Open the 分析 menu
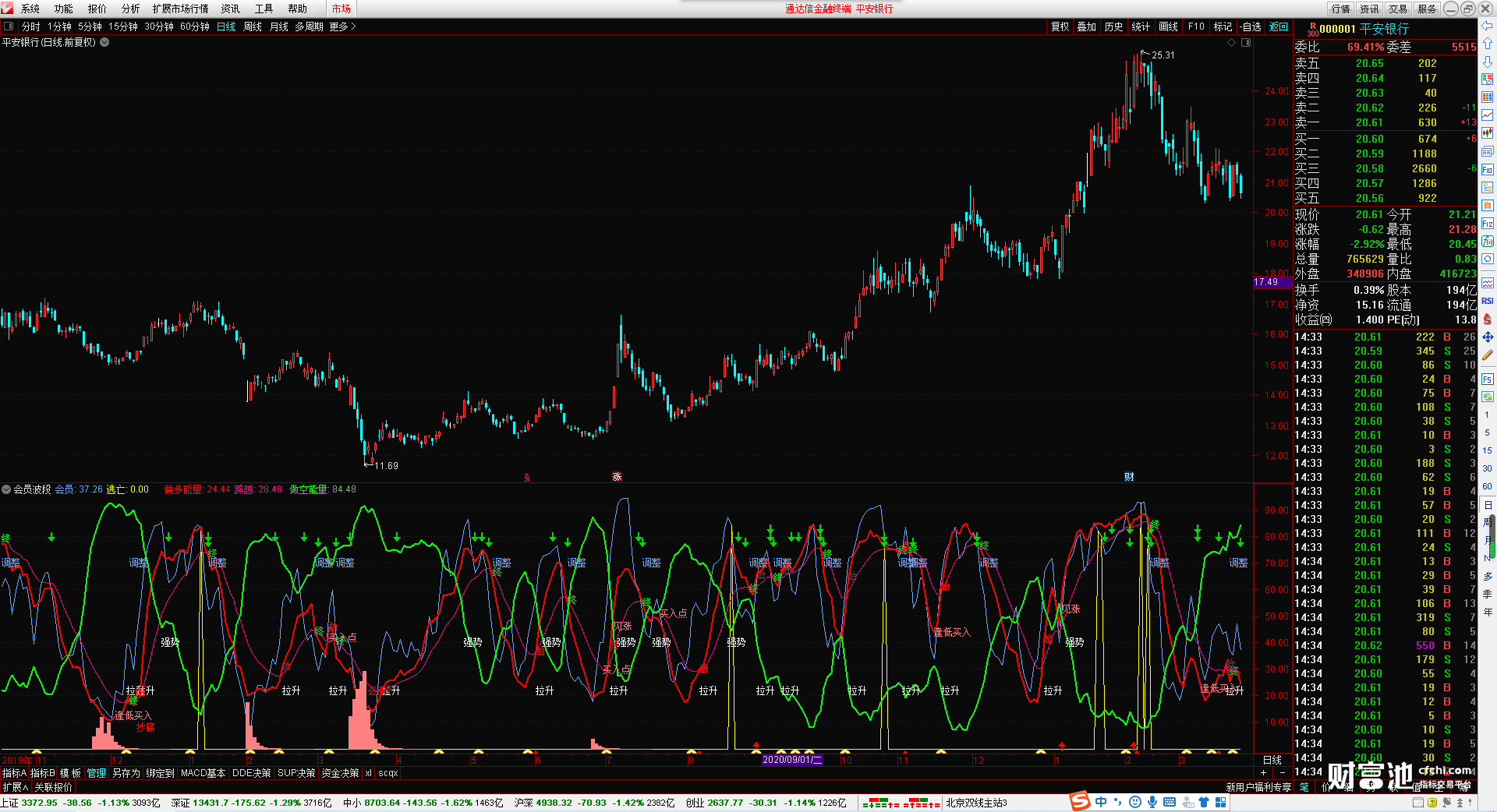Screen dimensions: 1497x812 131,9
